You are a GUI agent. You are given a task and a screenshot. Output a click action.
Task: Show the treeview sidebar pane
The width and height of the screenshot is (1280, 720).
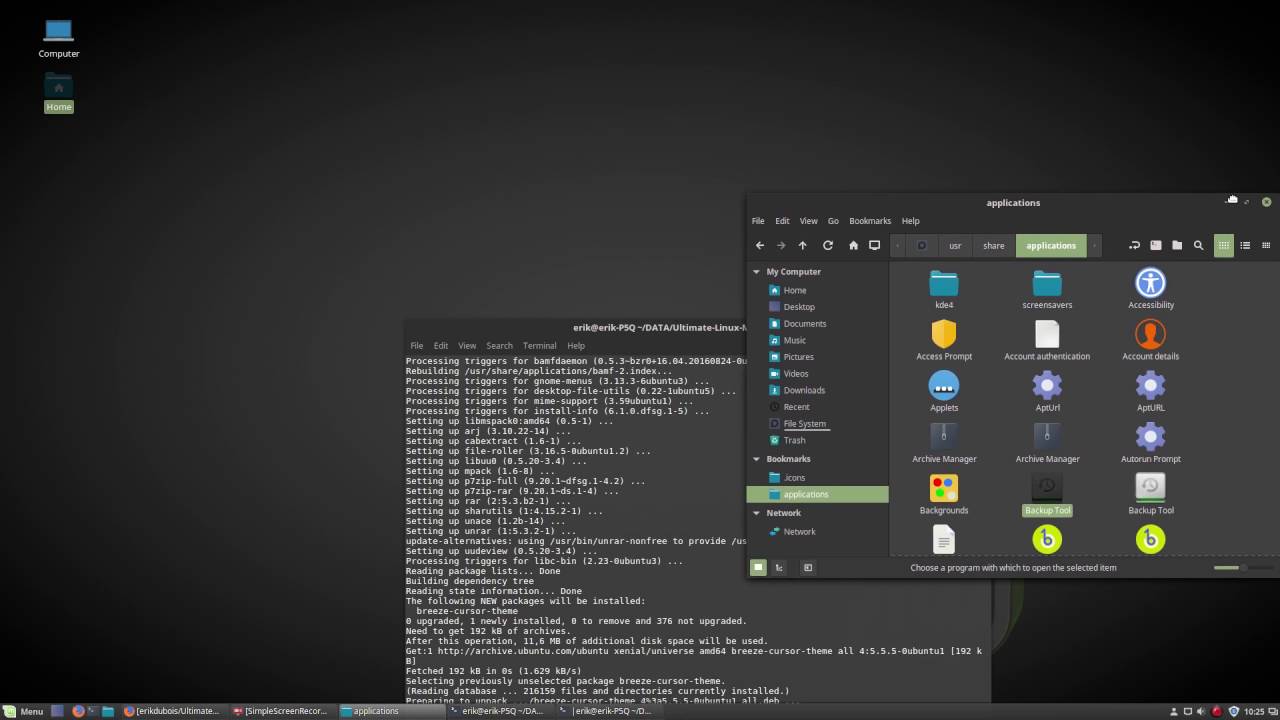779,568
